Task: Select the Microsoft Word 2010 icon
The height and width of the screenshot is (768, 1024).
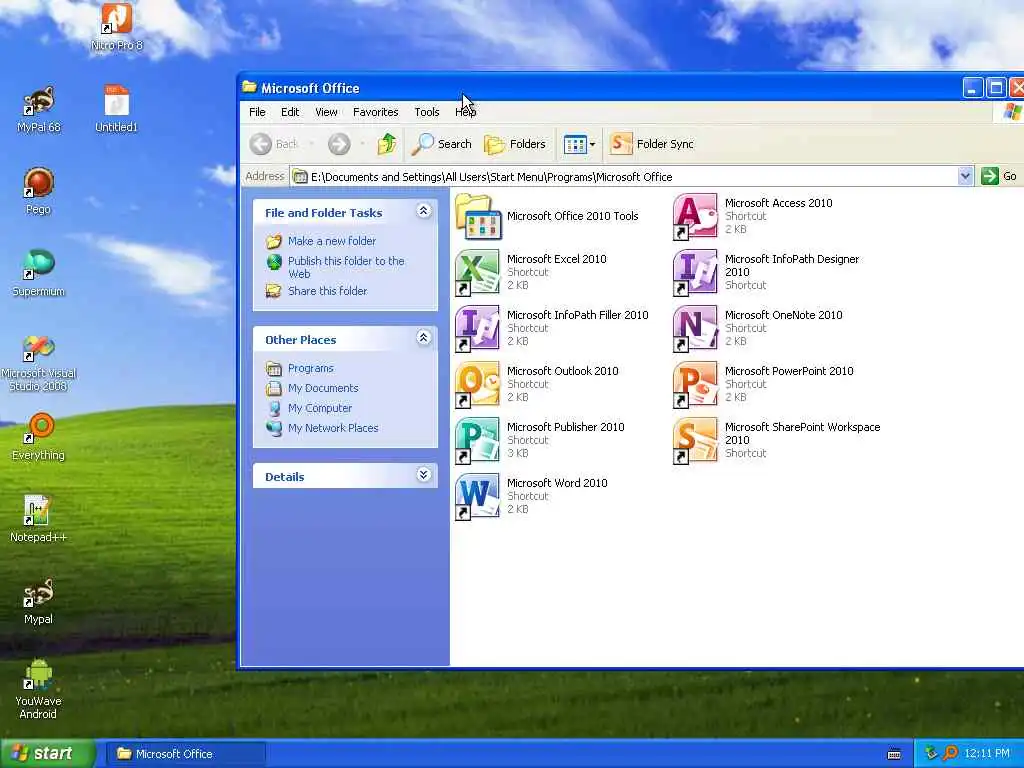Action: pos(477,497)
